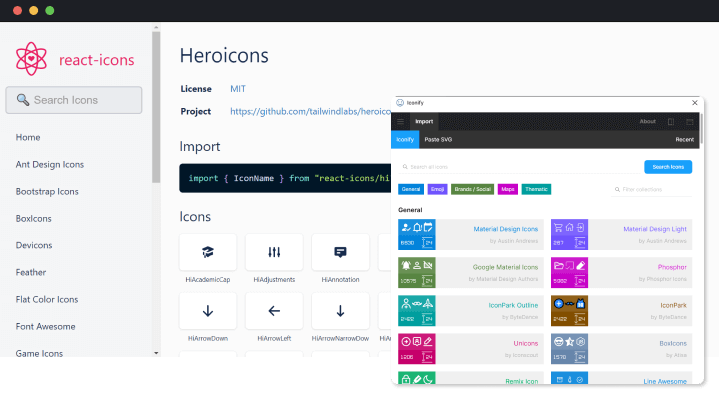The width and height of the screenshot is (719, 398).
Task: Open the Phosphor magenta collection thumbnail
Action: [x=569, y=272]
